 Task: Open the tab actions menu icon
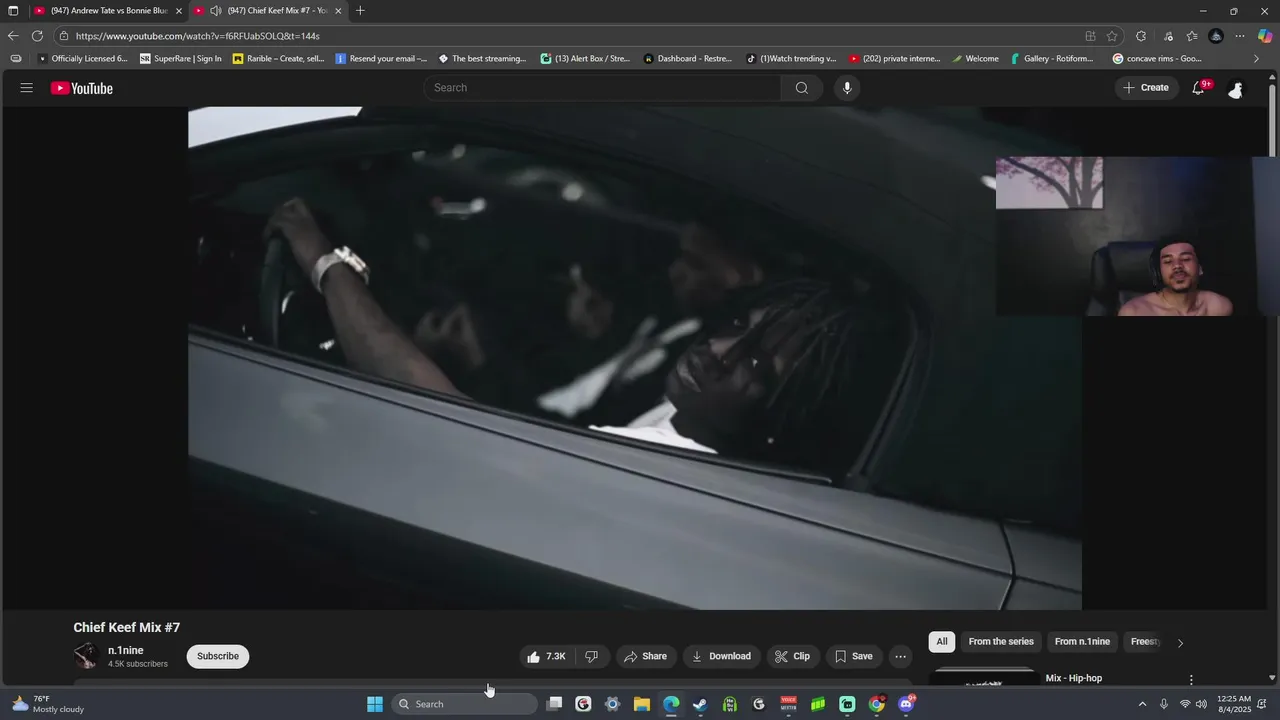(13, 10)
